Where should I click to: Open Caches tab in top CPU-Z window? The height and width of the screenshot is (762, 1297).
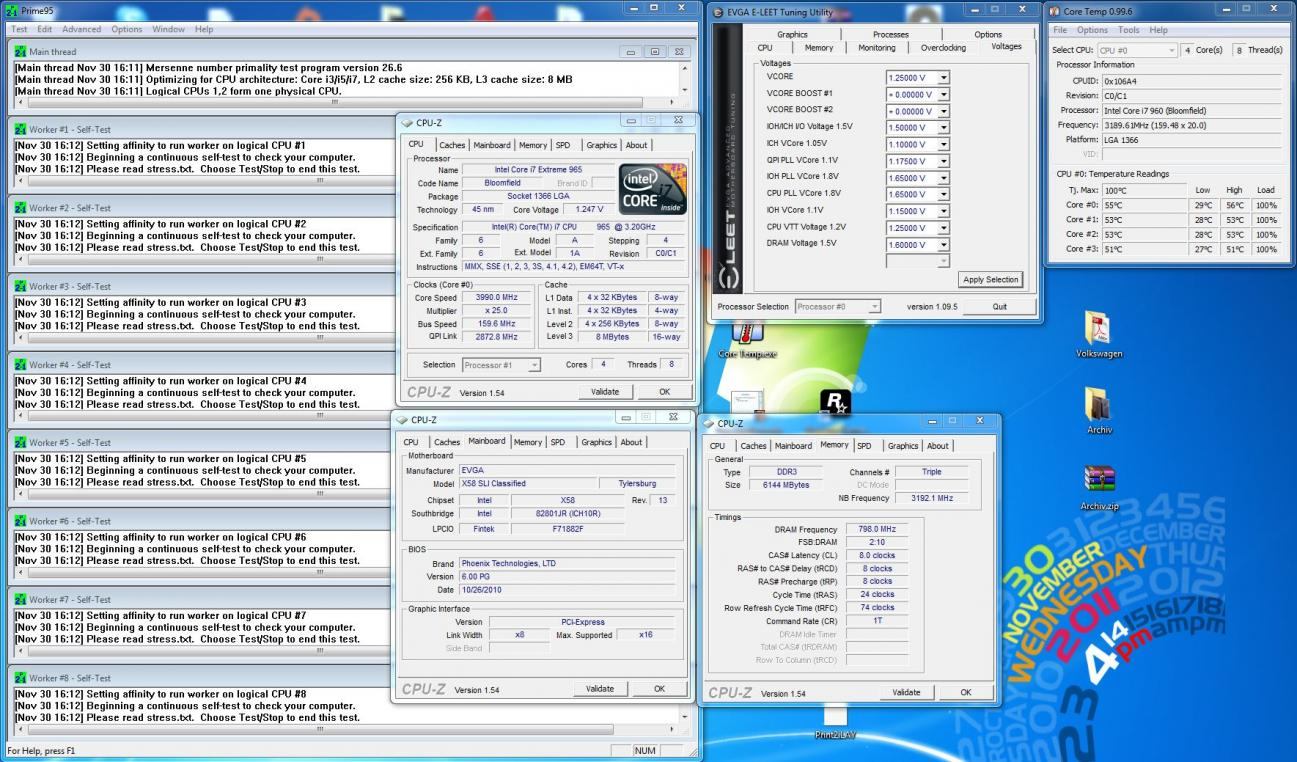tap(452, 145)
